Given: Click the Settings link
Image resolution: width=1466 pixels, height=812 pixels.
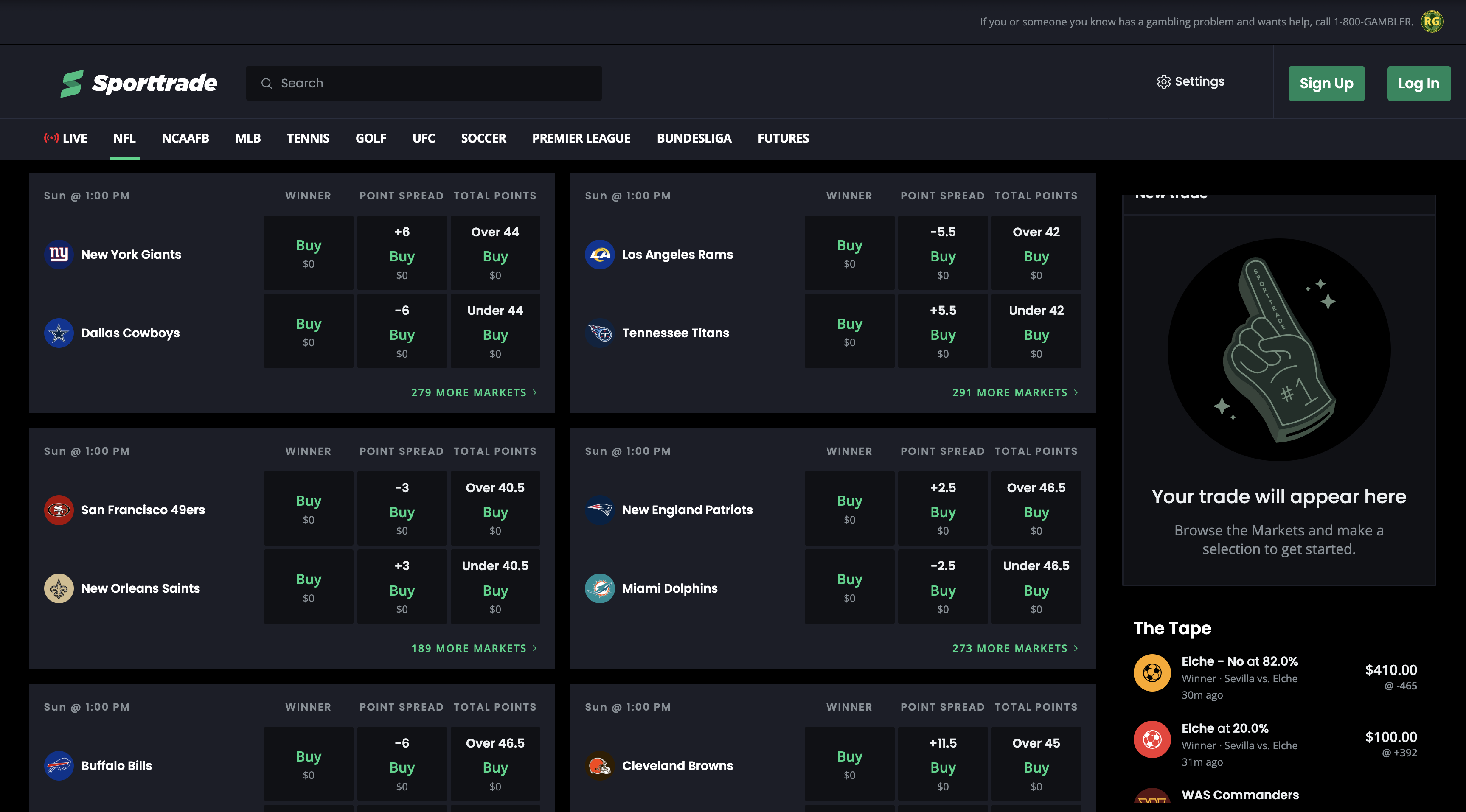Looking at the screenshot, I should click(1191, 82).
